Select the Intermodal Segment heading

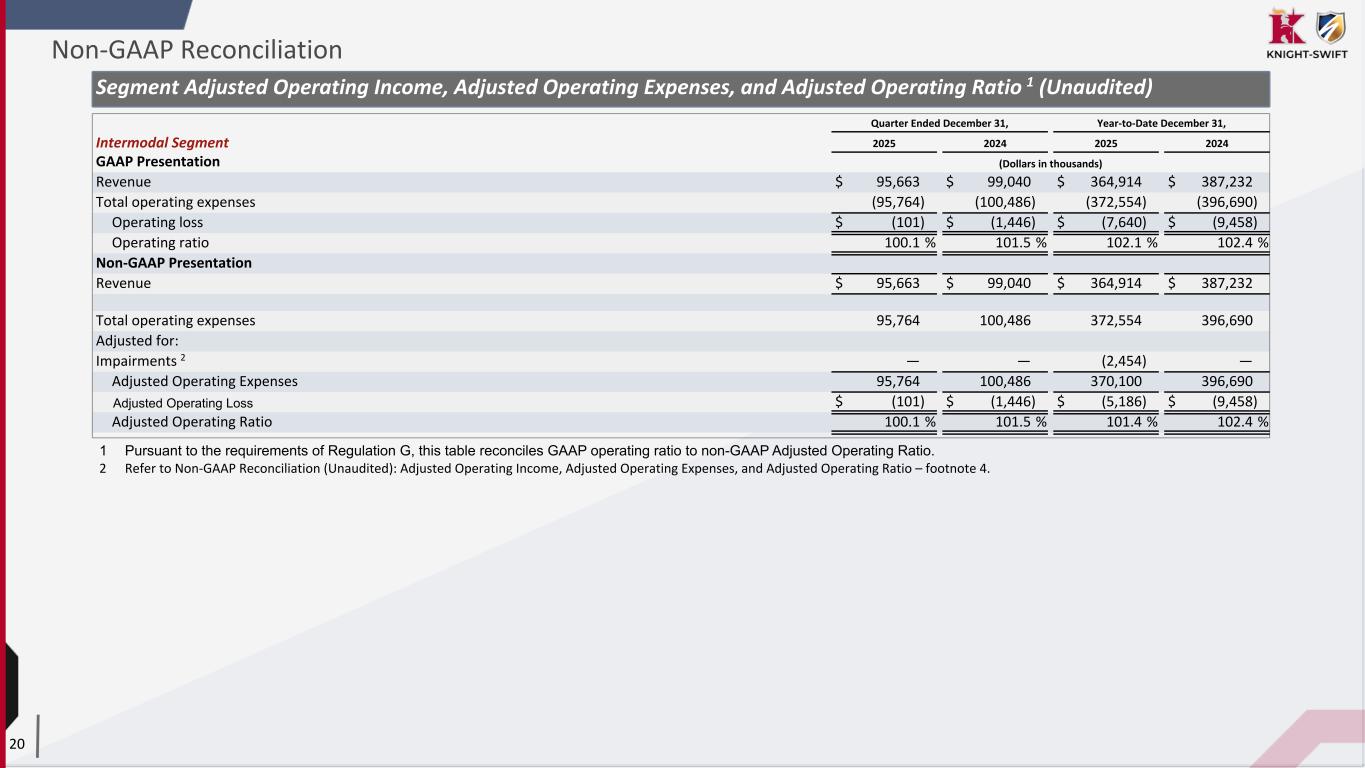click(162, 143)
